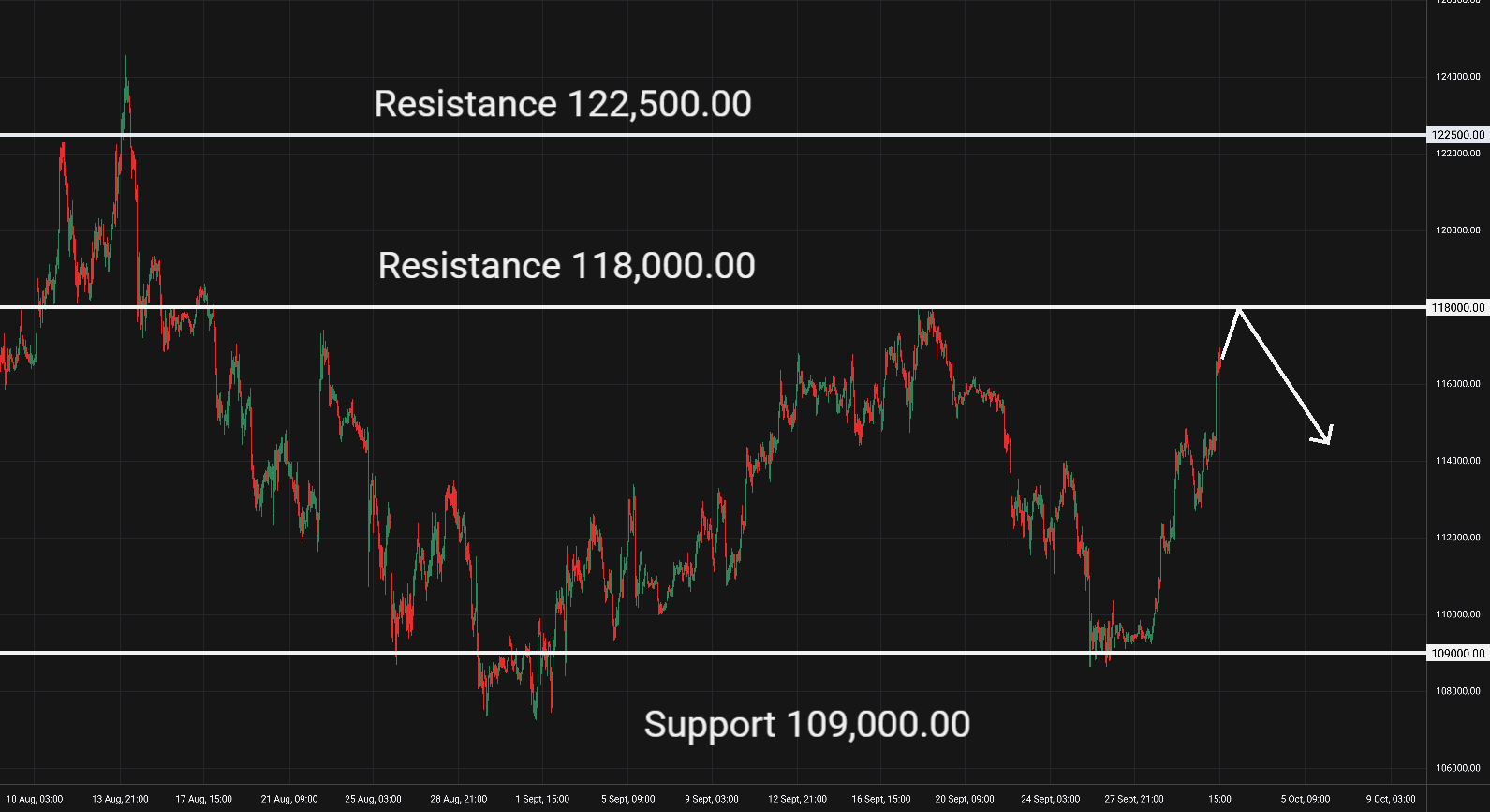
Task: Select the 106000.00 price axis label
Action: pos(1458,768)
